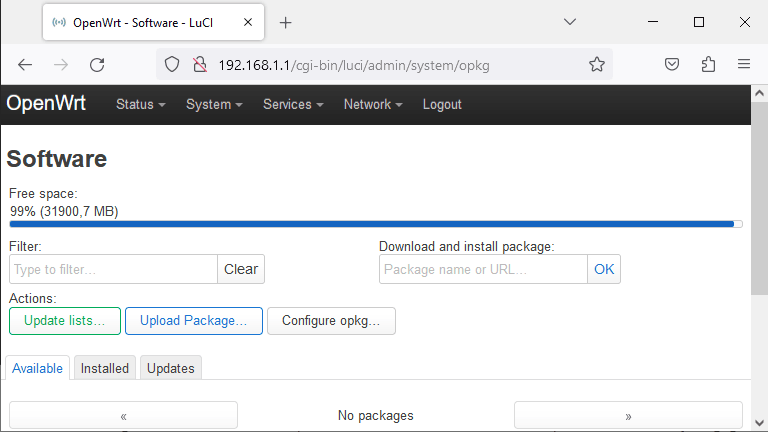Open the Network dropdown menu

373,104
